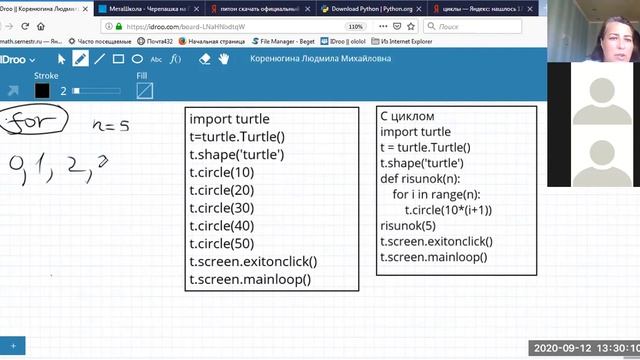The width and height of the screenshot is (640, 360).
Task: Close the МетаШкола tab
Action: click(x=196, y=9)
